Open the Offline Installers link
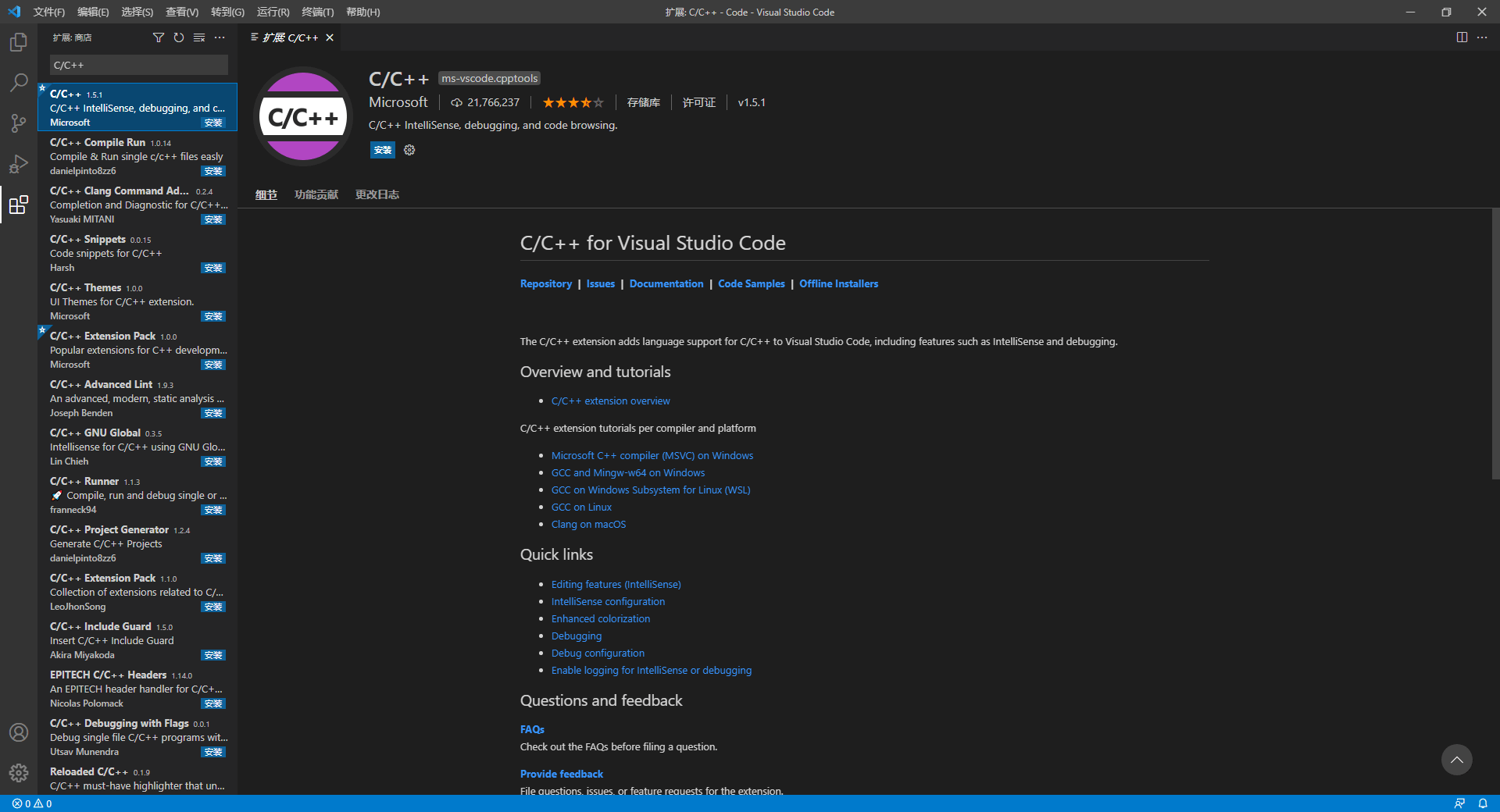The image size is (1500, 812). pyautogui.click(x=838, y=283)
